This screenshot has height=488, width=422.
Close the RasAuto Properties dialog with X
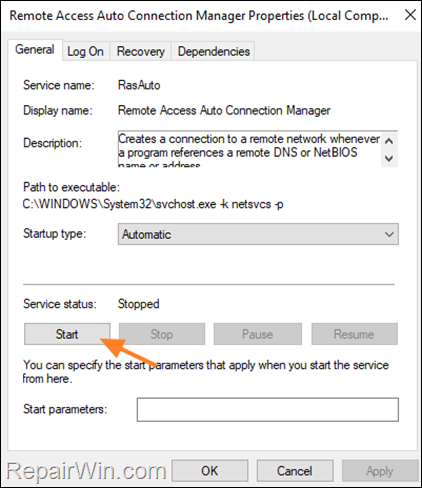410,15
